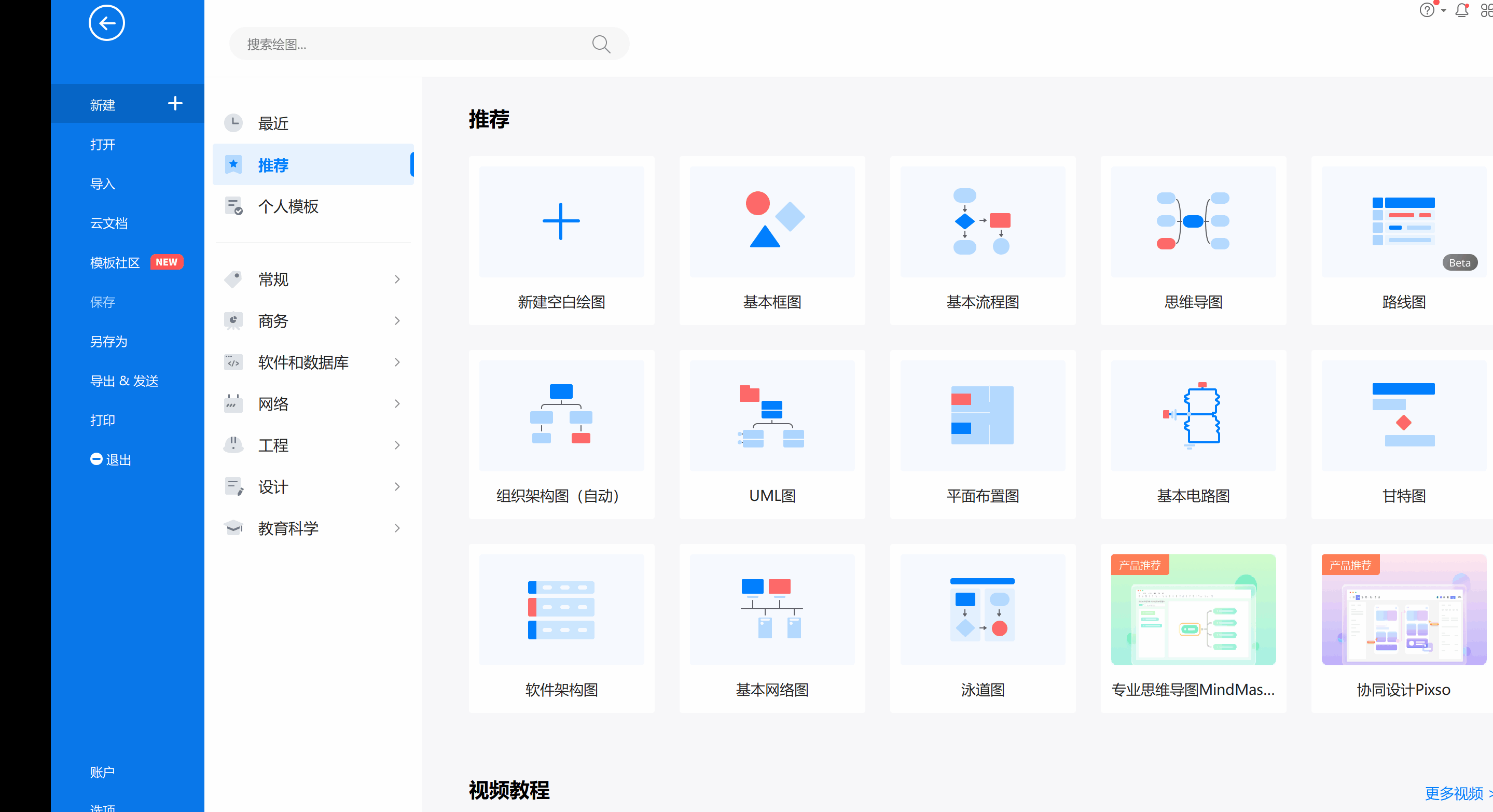Image resolution: width=1493 pixels, height=812 pixels.
Task: Click 退出 to exit the app
Action: tap(110, 459)
